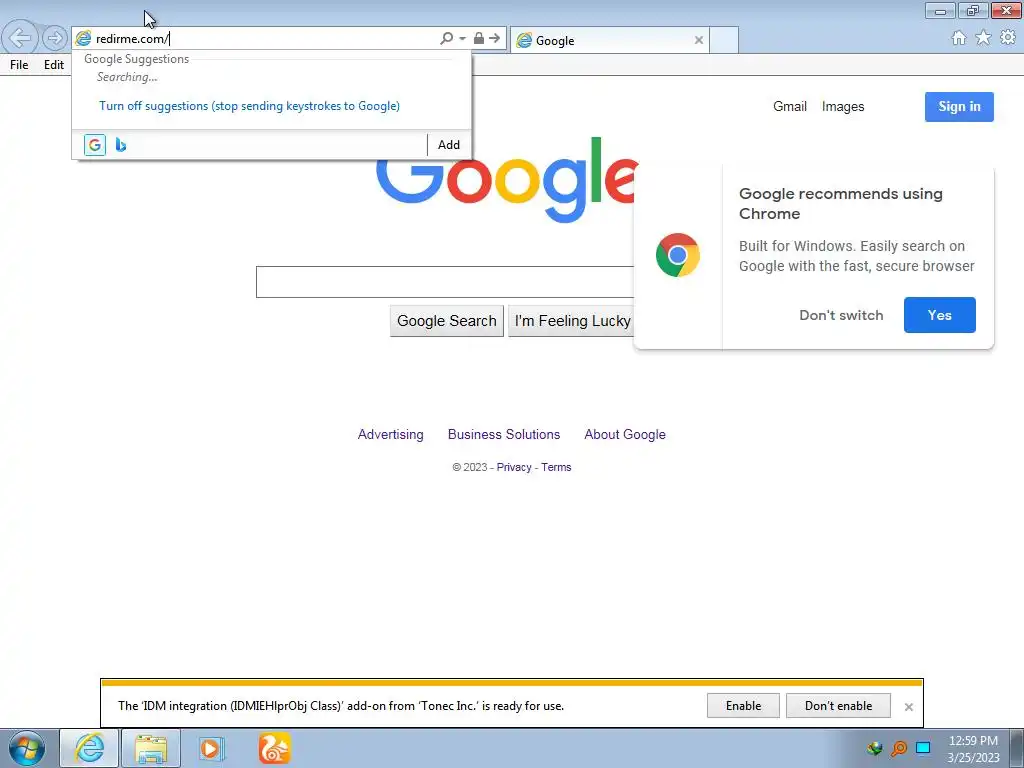Open Windows Explorer from the taskbar

click(151, 748)
